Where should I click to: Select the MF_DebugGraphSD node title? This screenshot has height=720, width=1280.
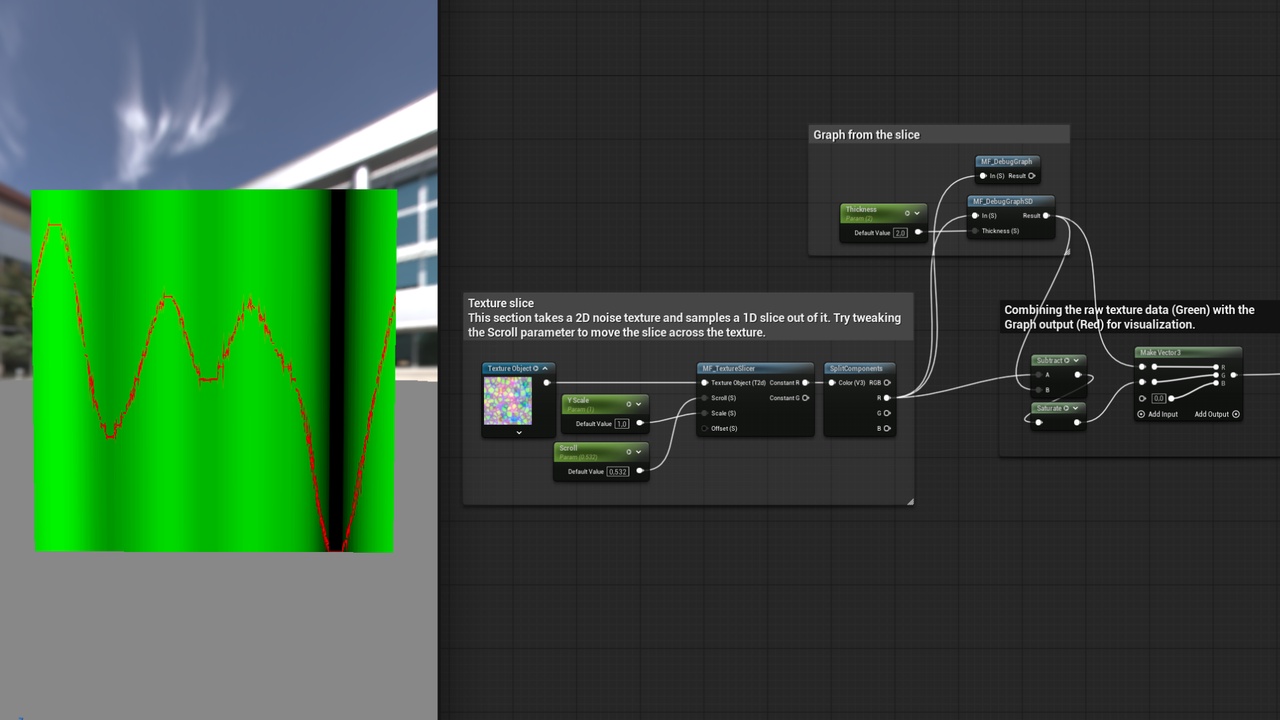tap(1002, 201)
